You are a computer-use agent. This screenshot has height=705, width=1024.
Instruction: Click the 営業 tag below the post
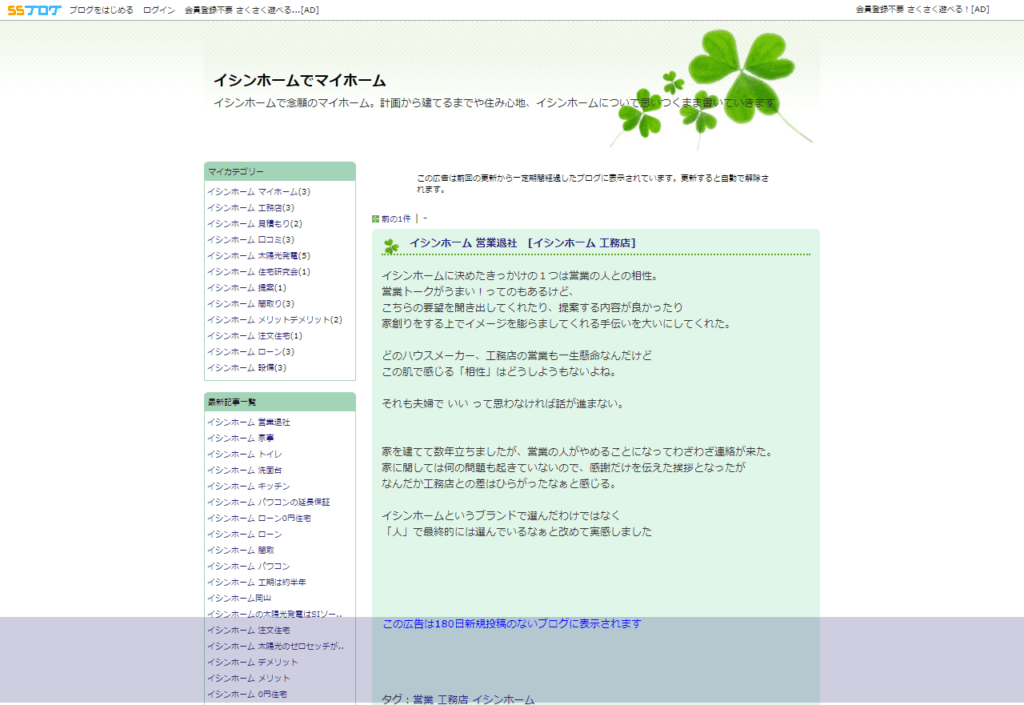click(x=423, y=699)
